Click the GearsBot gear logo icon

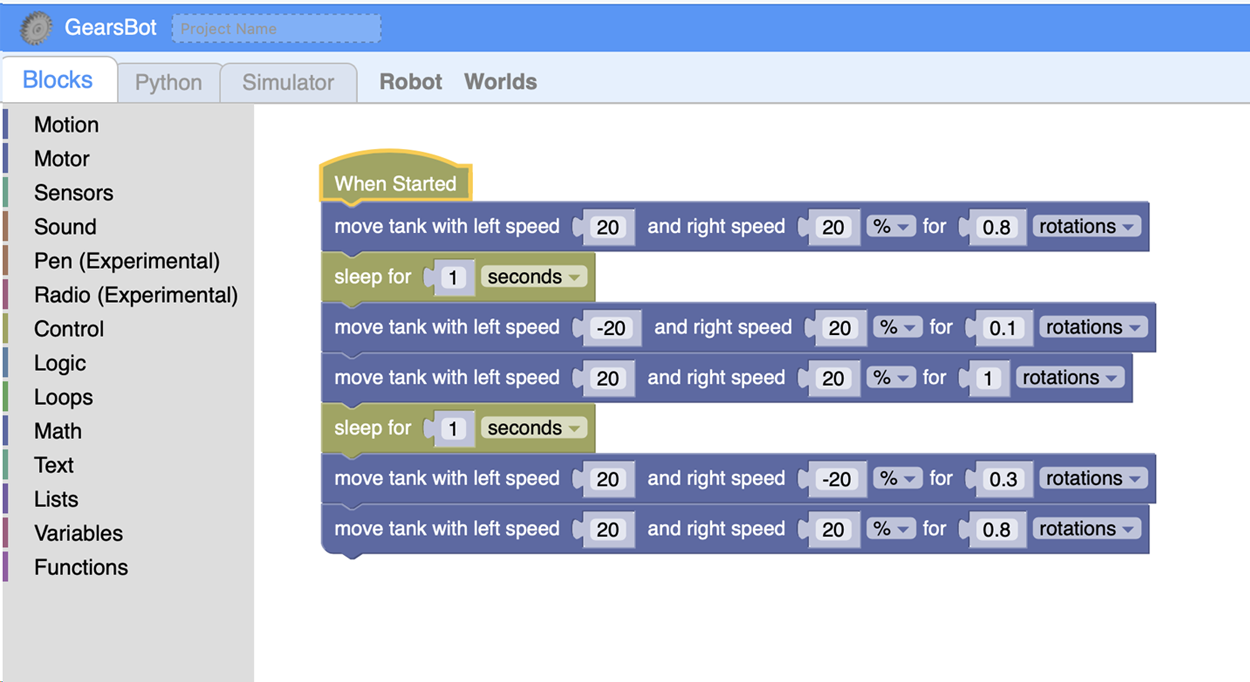pyautogui.click(x=37, y=28)
